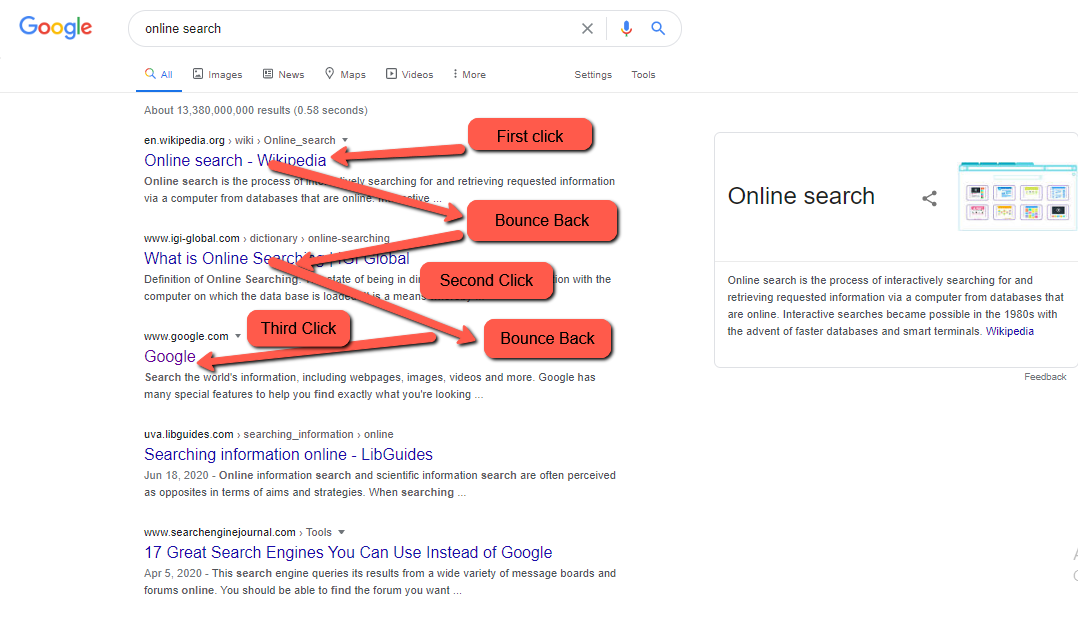Open the Maps tab
This screenshot has width=1078, height=619.
345,74
